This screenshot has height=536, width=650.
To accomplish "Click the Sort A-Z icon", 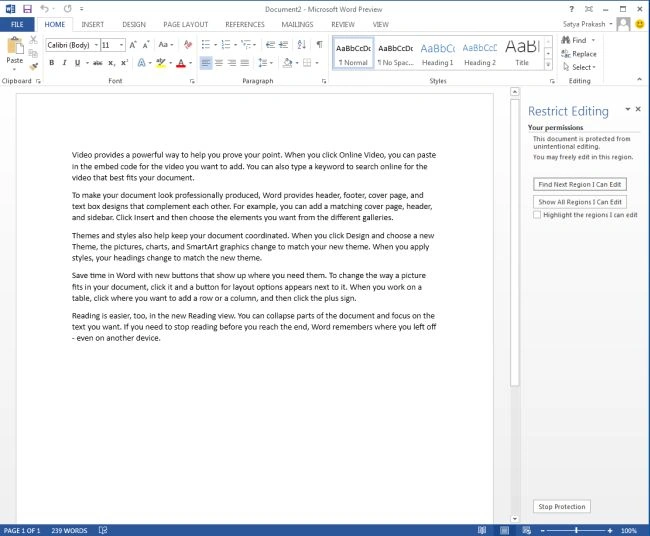I will [x=302, y=44].
